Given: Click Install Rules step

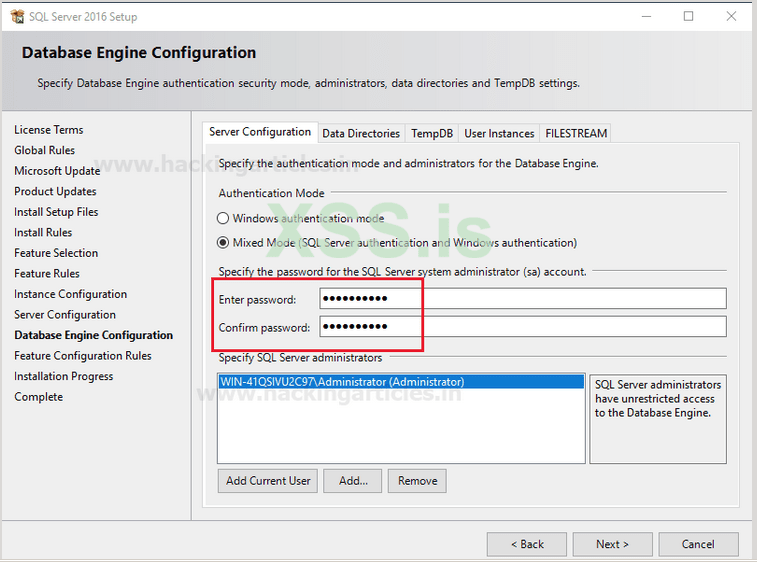Looking at the screenshot, I should (43, 232).
